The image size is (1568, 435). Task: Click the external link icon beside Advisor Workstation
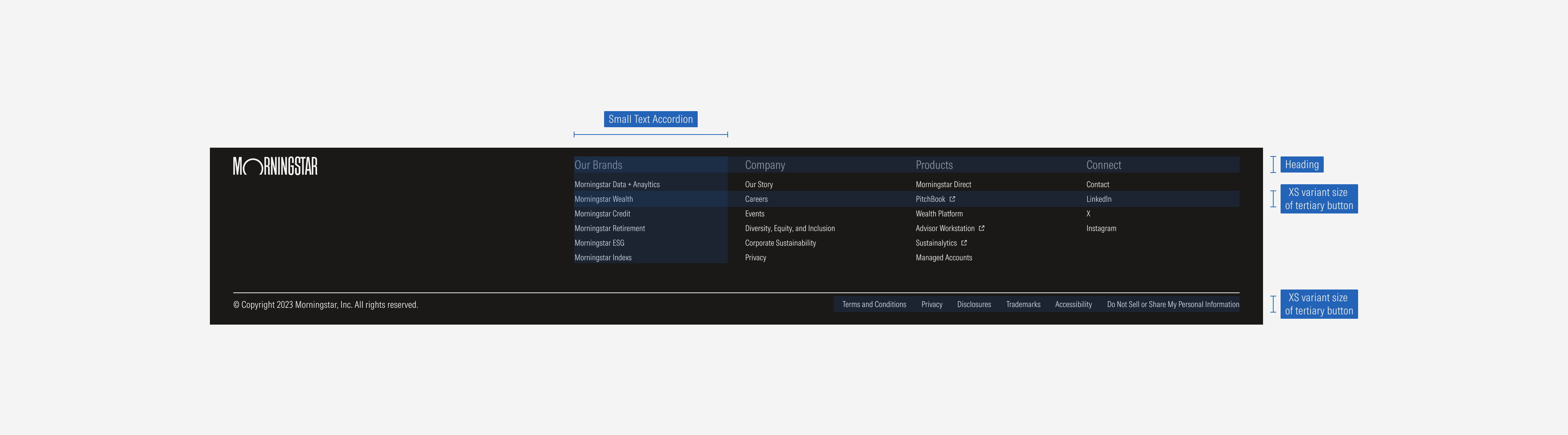tap(981, 228)
